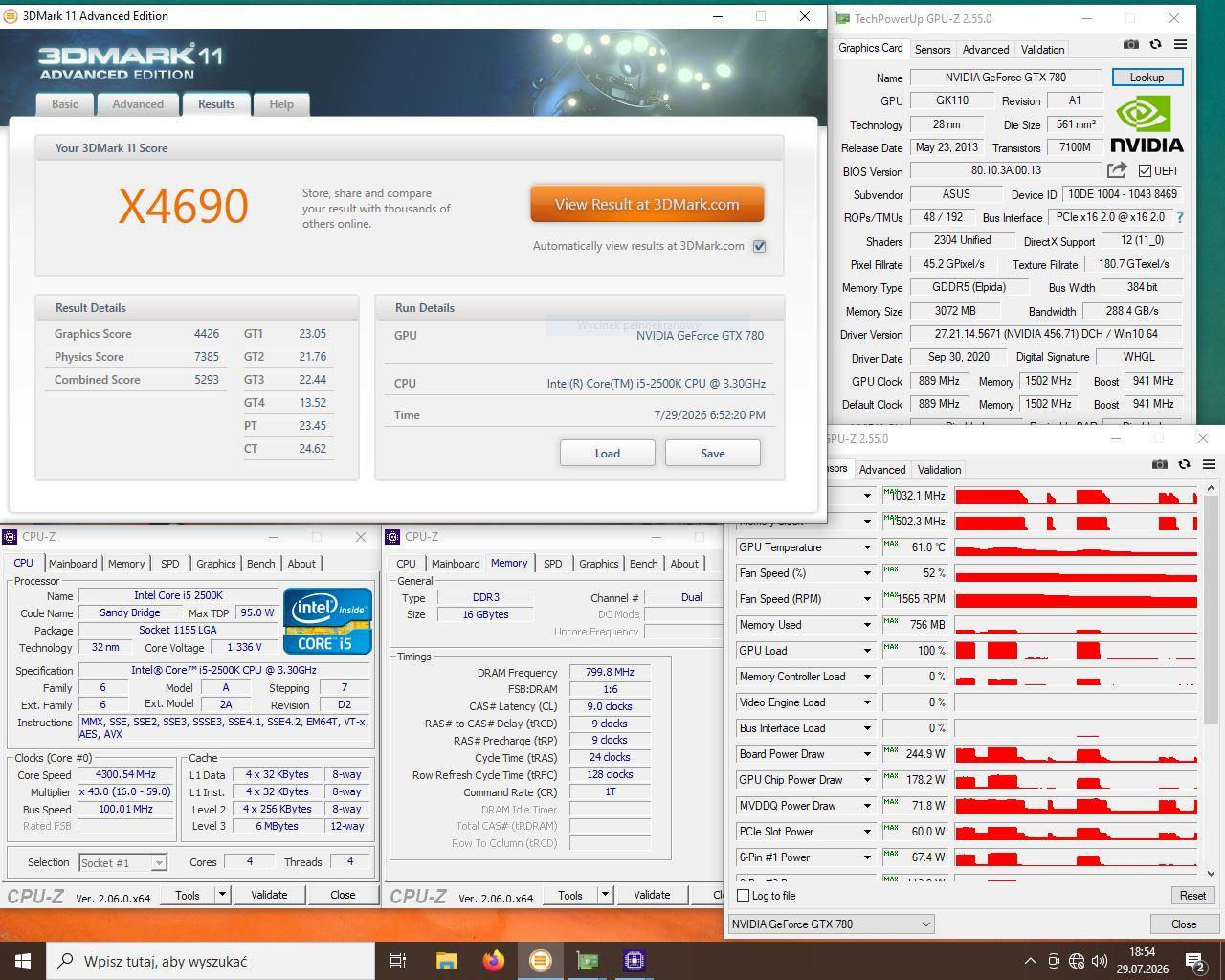1225x980 pixels.
Task: Open the Mainboard tab in CPU-Z
Action: (73, 564)
